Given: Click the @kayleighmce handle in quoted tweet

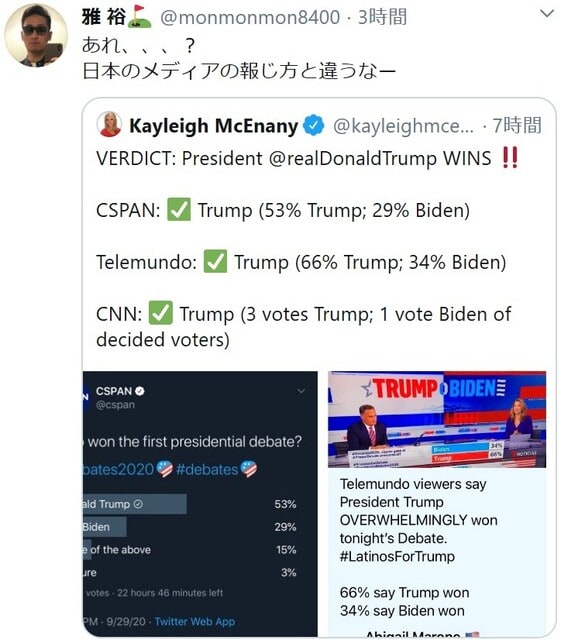Looking at the screenshot, I should (403, 126).
